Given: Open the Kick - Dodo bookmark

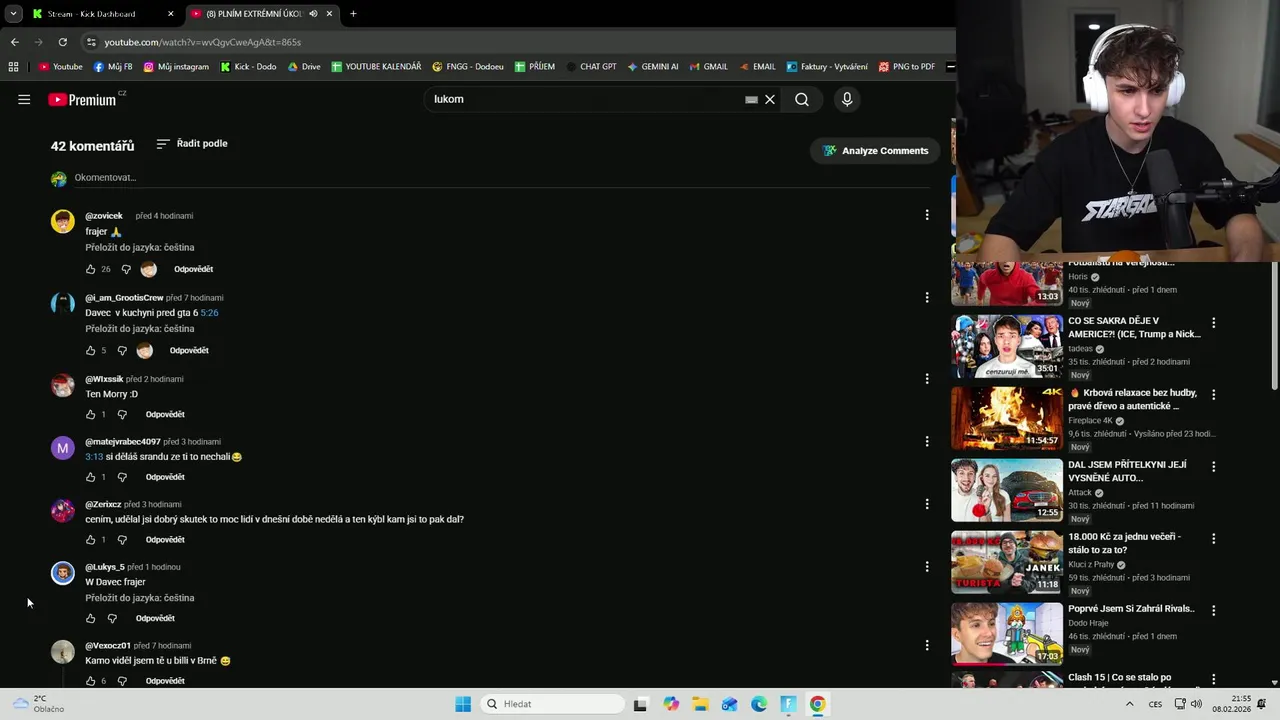Looking at the screenshot, I should (248, 67).
